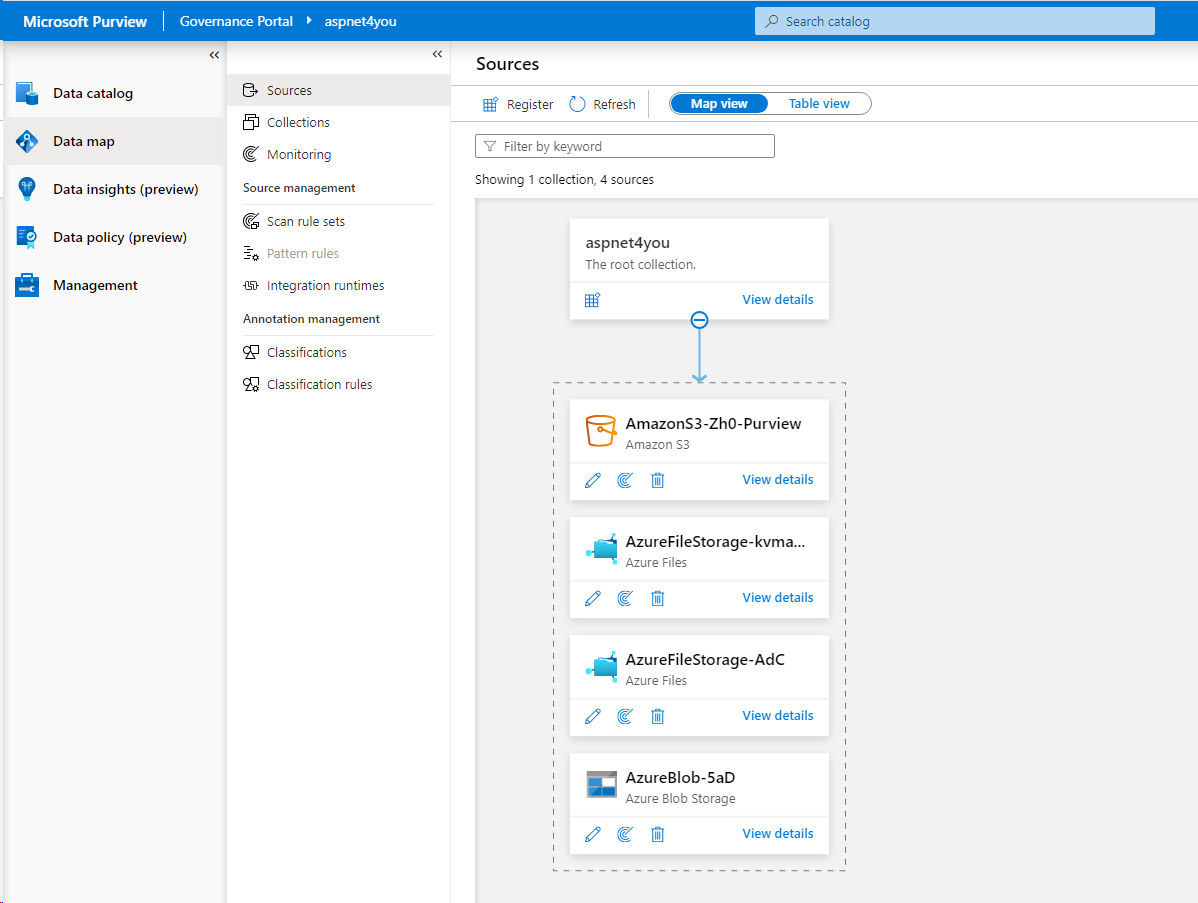Edit the AzureFileStorage-kvma source
Image resolution: width=1198 pixels, height=903 pixels.
click(x=593, y=598)
